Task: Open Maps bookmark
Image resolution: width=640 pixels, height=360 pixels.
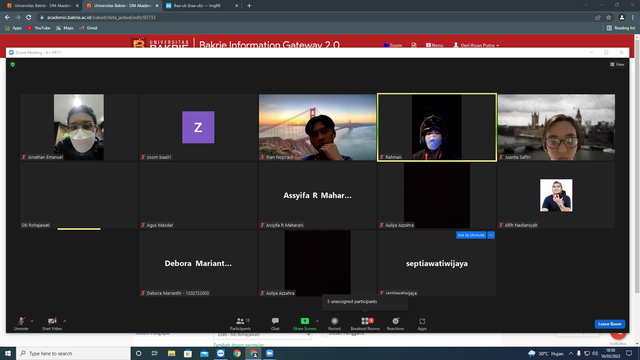Action: (64, 28)
